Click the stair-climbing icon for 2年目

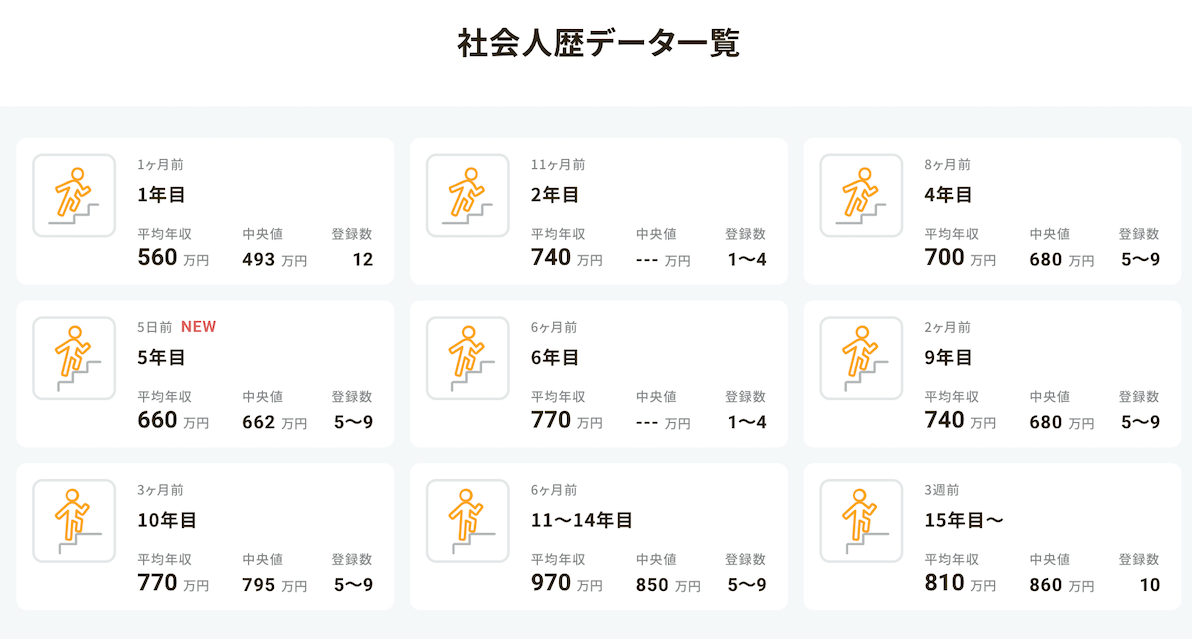(467, 195)
